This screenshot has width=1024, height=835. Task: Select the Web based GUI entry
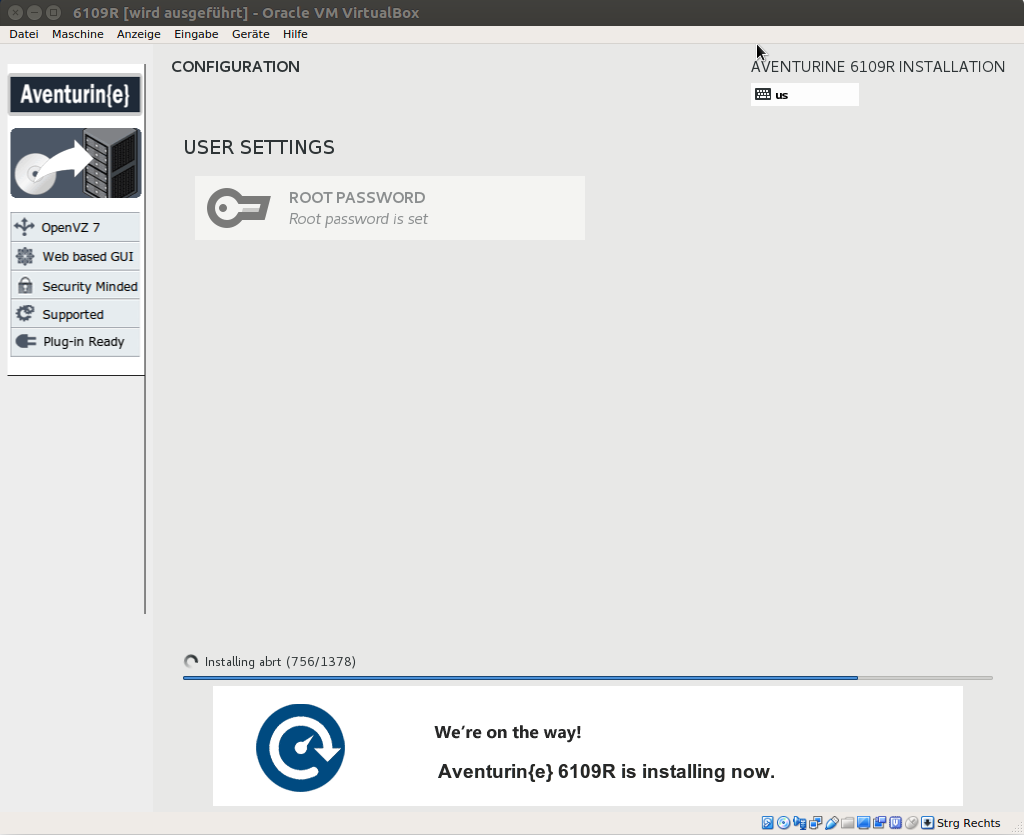(75, 256)
